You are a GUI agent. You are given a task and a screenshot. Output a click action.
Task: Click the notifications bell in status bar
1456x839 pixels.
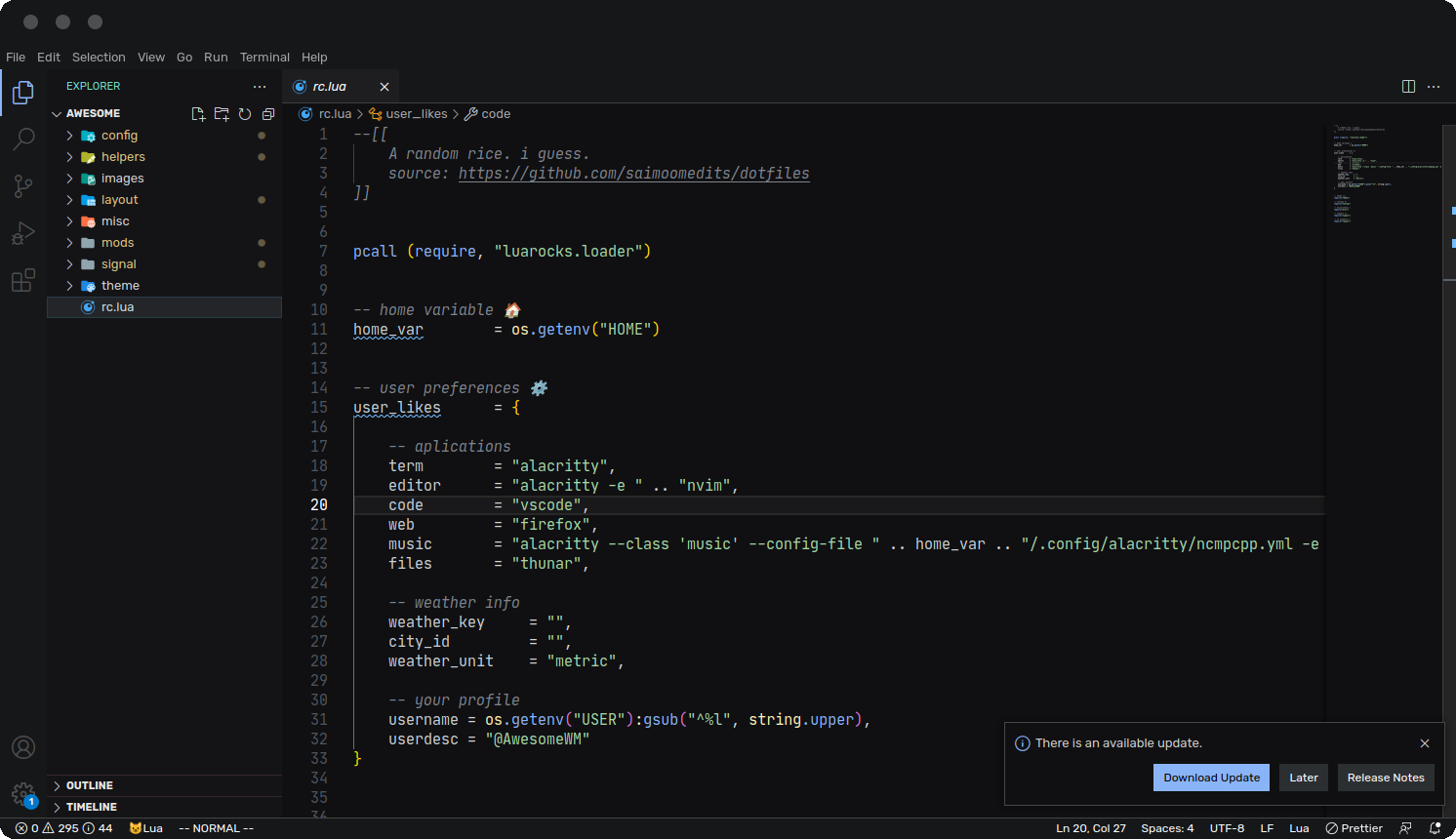(1436, 828)
